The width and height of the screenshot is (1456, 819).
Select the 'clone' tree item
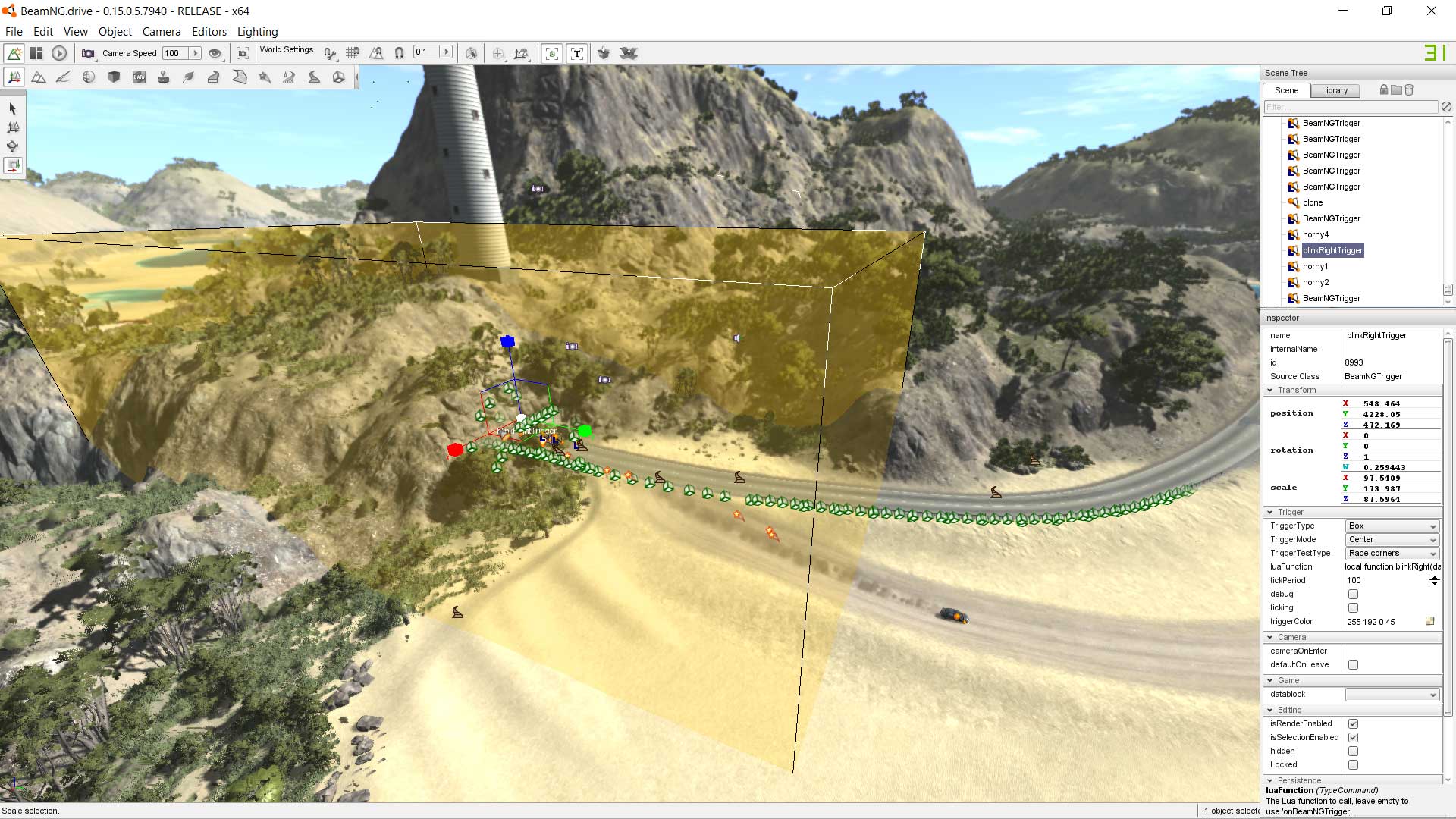tap(1313, 202)
